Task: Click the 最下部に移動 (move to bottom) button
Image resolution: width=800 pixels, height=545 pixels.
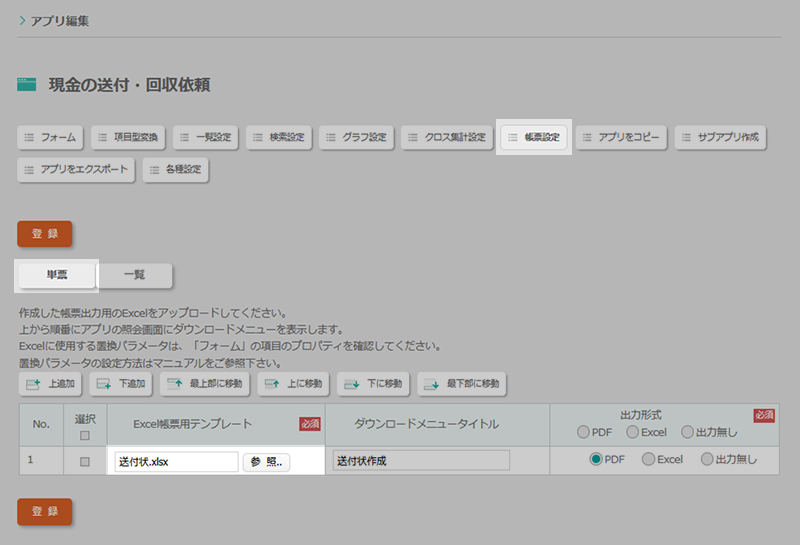Action: tap(462, 383)
